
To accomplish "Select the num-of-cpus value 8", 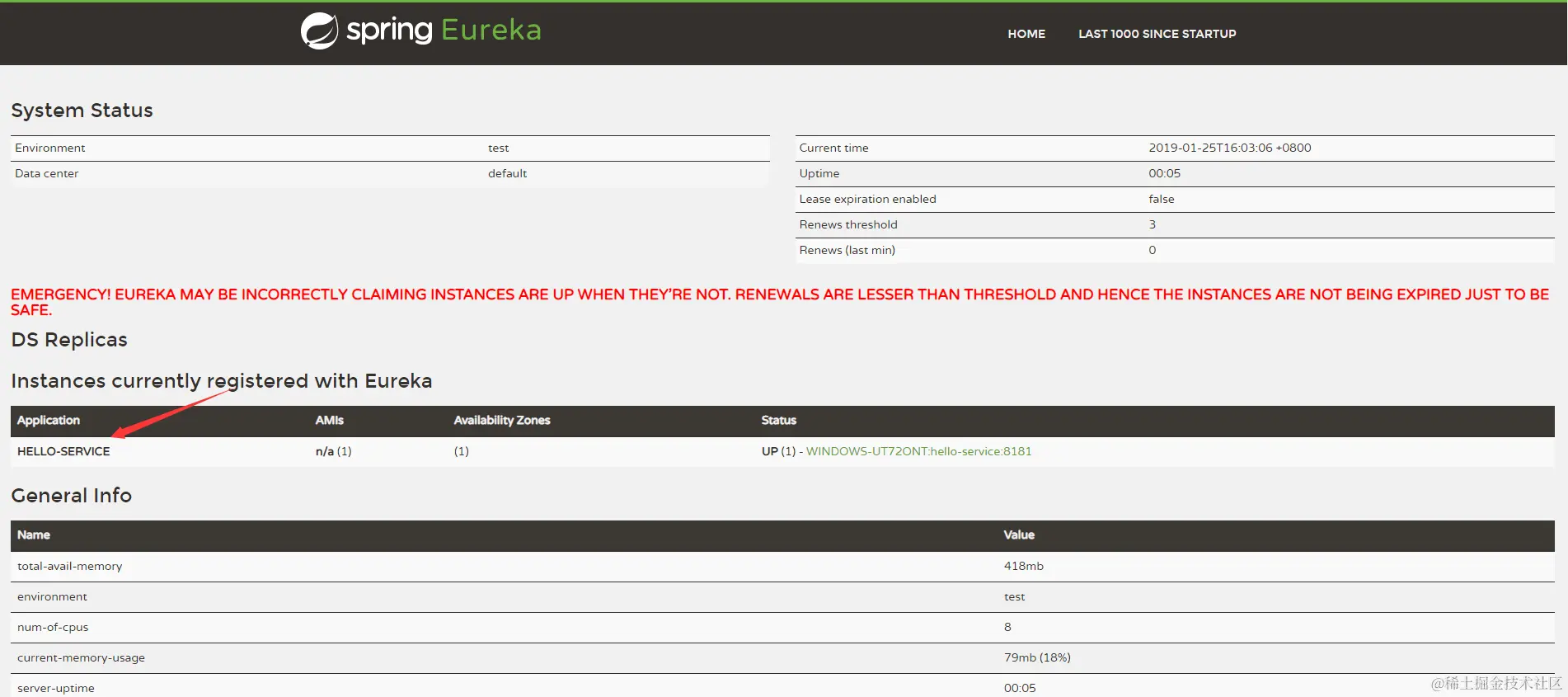I will click(1007, 627).
